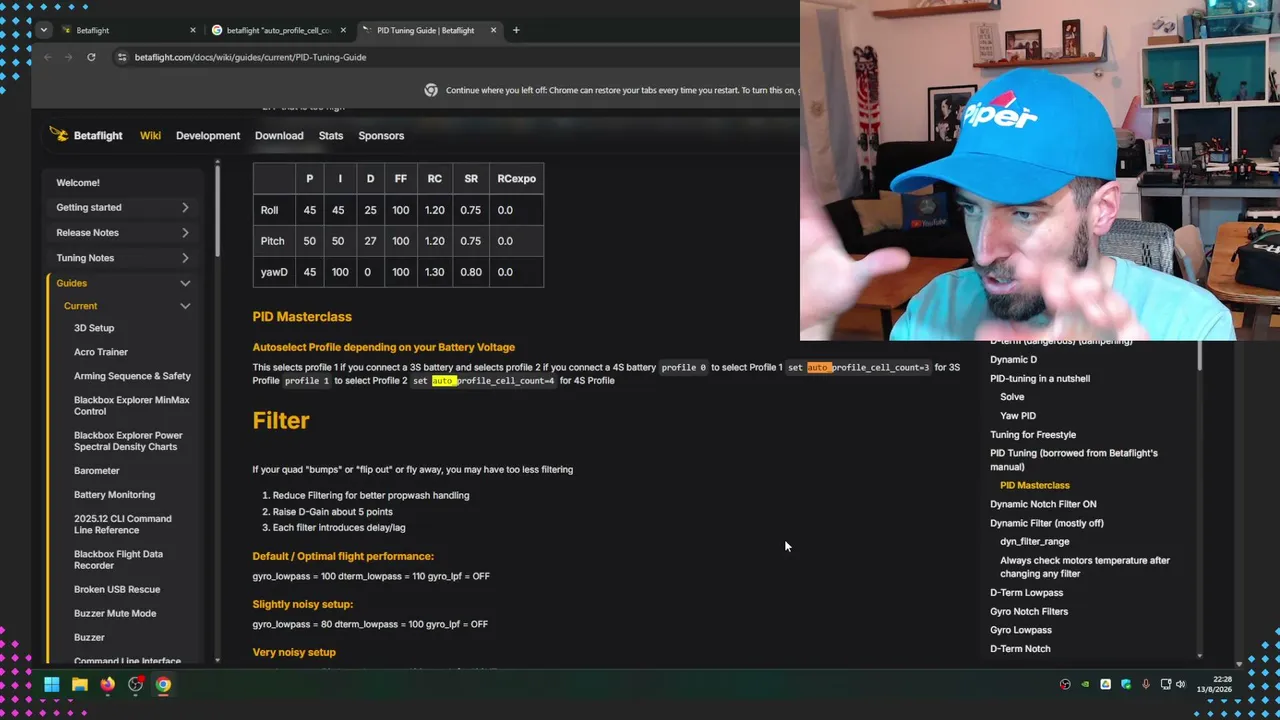Image resolution: width=1280 pixels, height=720 pixels.
Task: Close the Betaflight first tab
Action: pos(193,30)
